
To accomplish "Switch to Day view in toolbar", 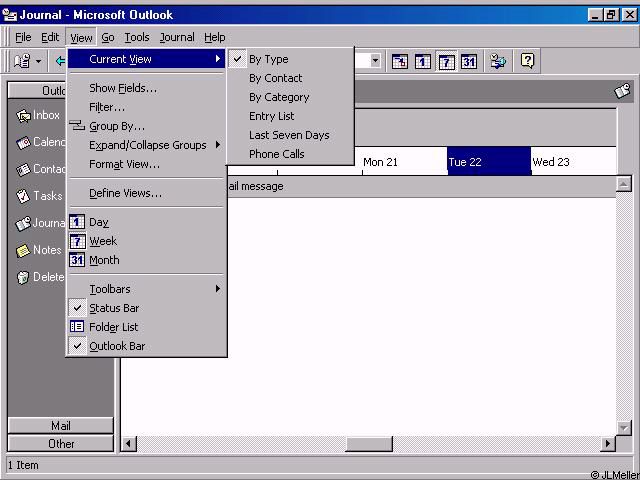I will coord(422,62).
